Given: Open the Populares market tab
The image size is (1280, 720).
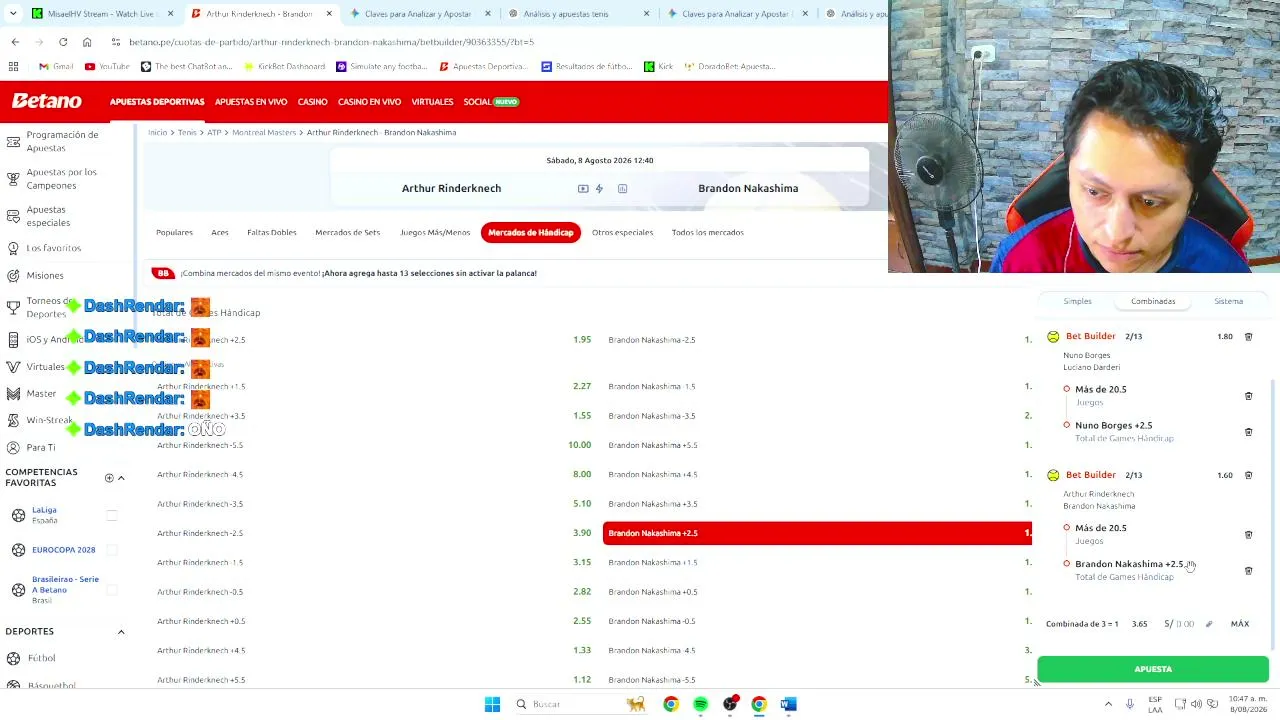Looking at the screenshot, I should pos(174,232).
